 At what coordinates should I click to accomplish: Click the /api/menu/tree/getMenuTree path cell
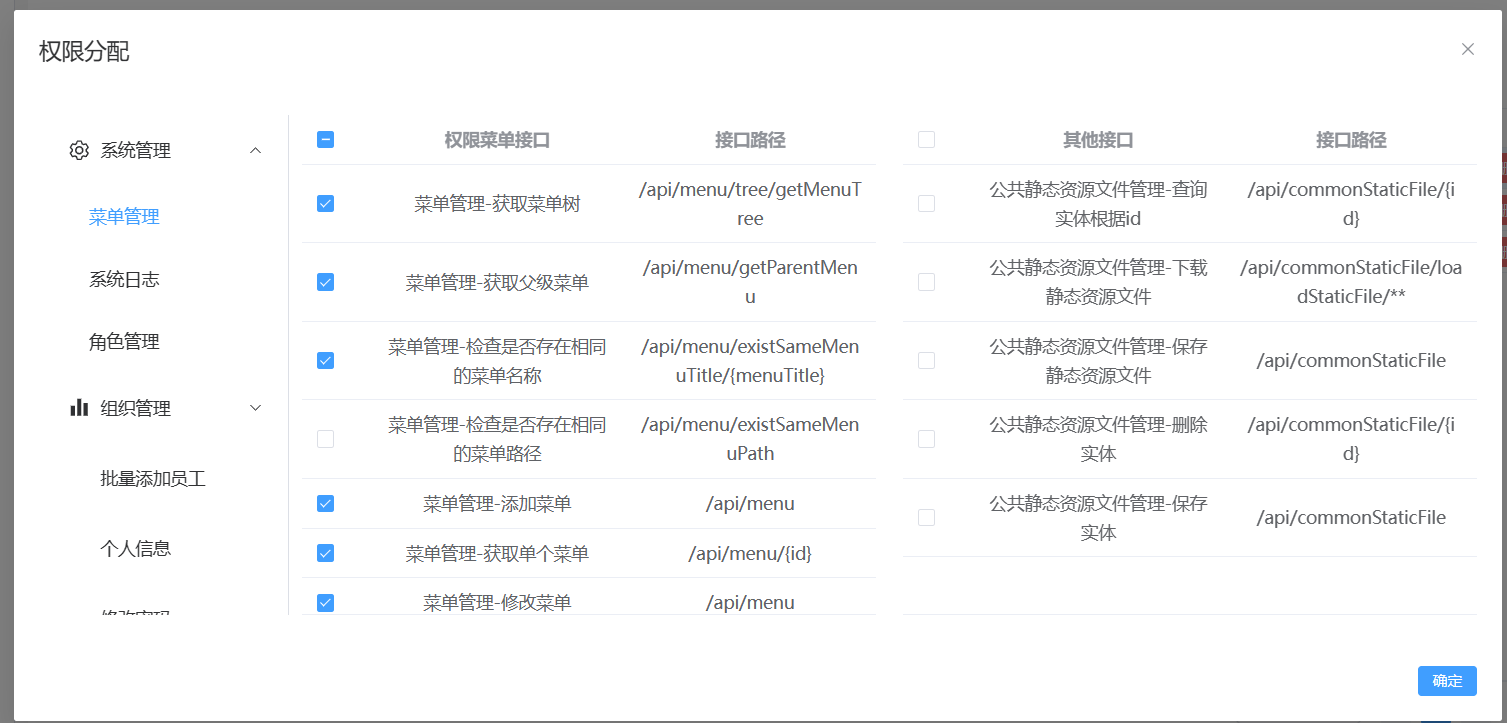pyautogui.click(x=750, y=204)
